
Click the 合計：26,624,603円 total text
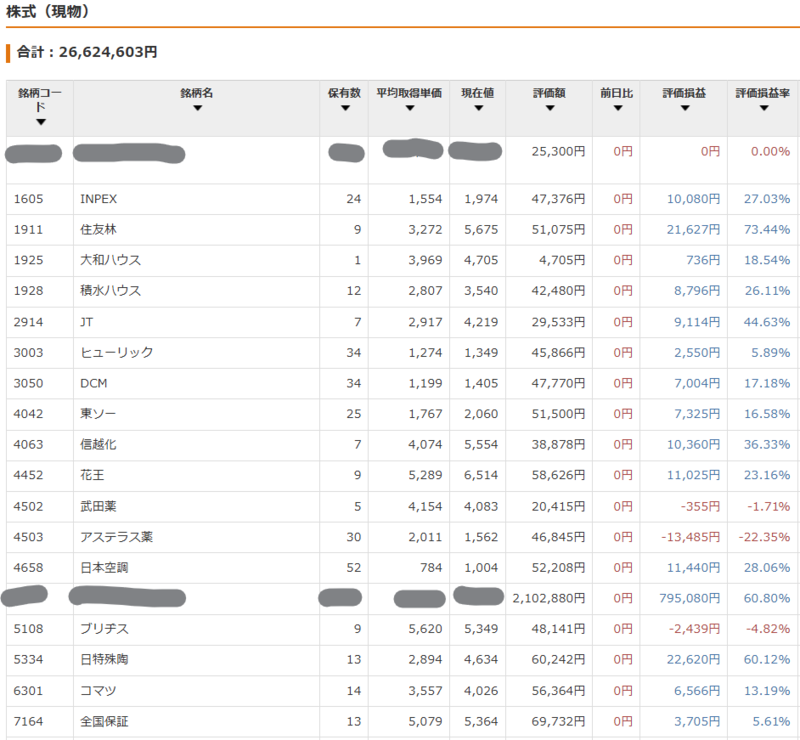point(87,52)
